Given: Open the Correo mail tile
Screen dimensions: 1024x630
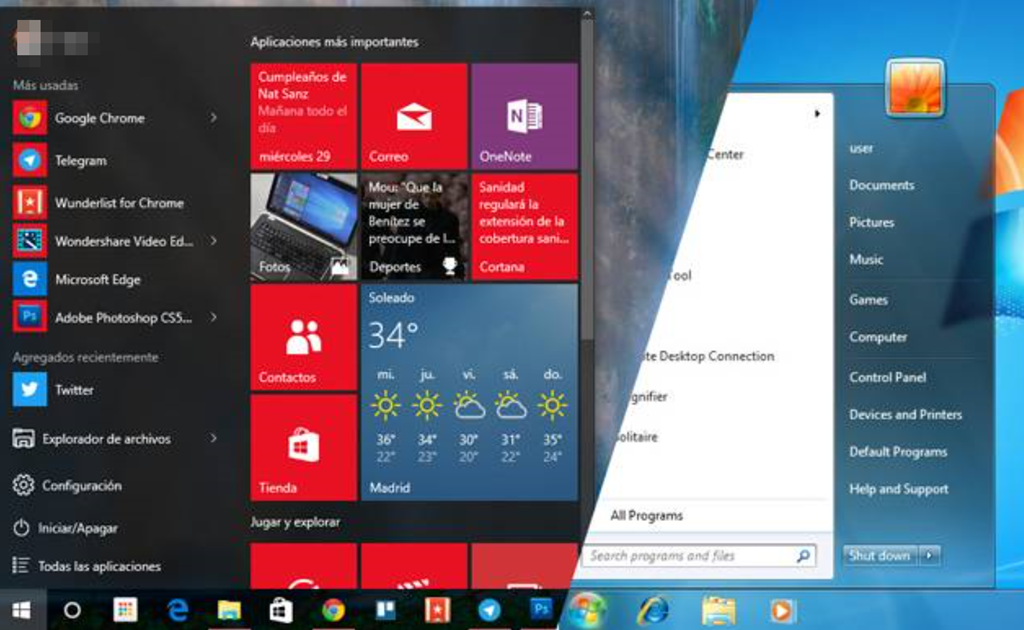Looking at the screenshot, I should tap(414, 116).
